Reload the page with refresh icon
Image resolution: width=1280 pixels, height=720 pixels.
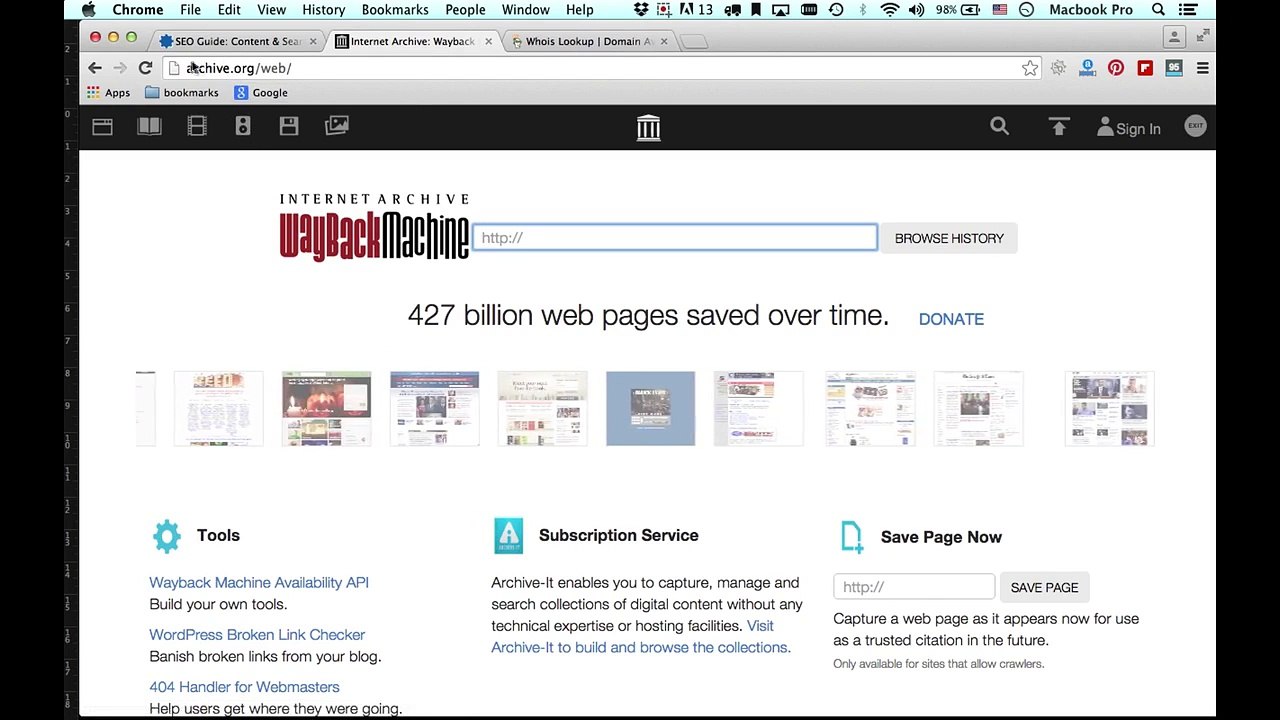[145, 68]
